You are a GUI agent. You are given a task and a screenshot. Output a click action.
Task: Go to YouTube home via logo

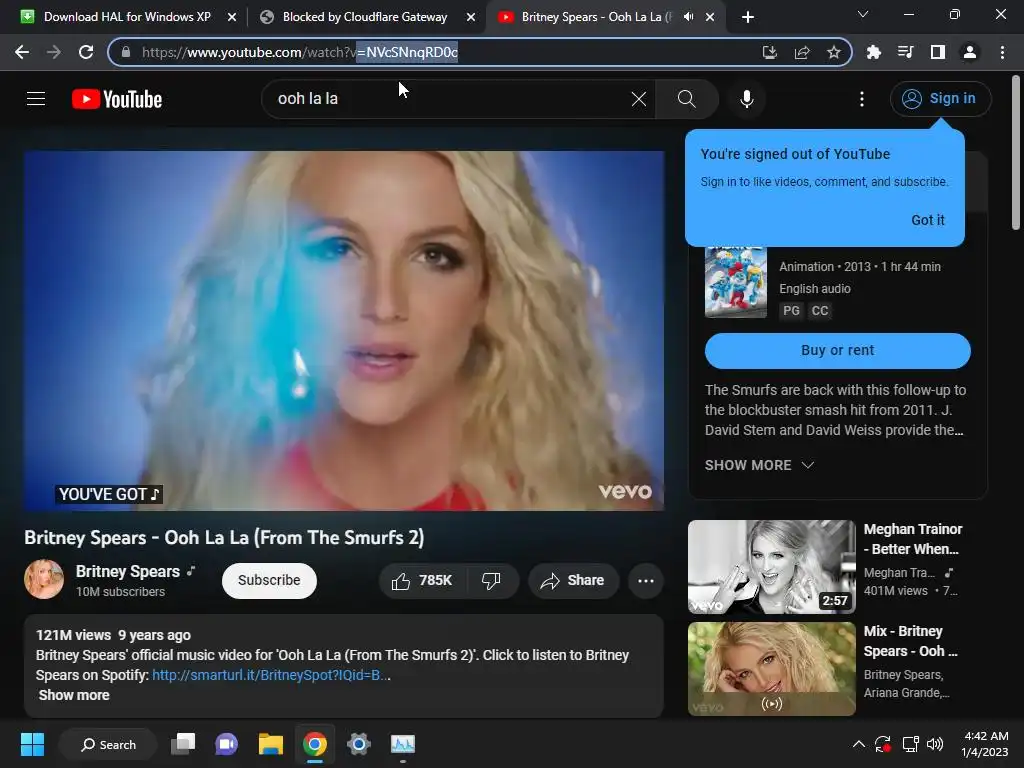pos(117,99)
